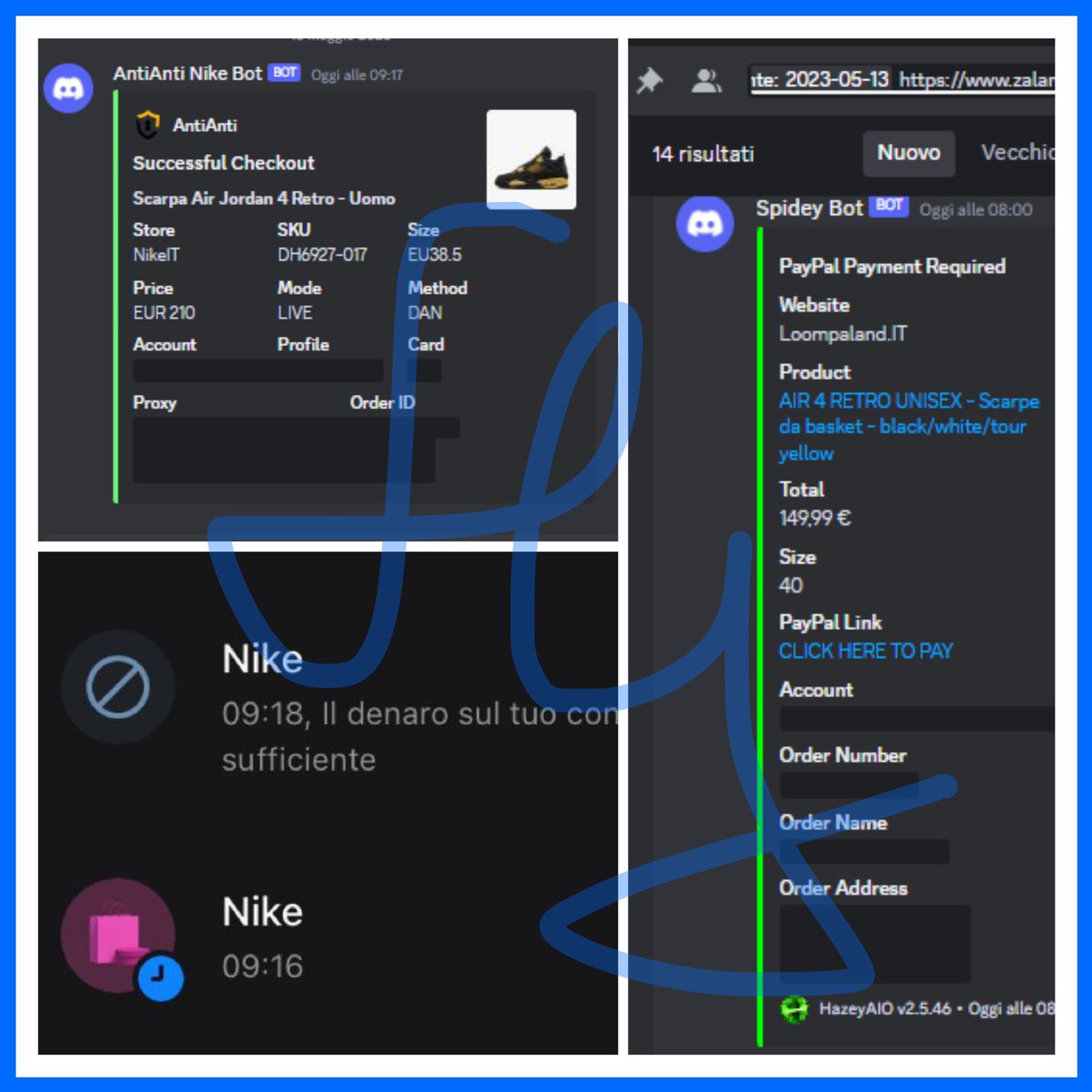The image size is (1092, 1092).
Task: Click the store value NikeIT
Action: pyautogui.click(x=157, y=255)
